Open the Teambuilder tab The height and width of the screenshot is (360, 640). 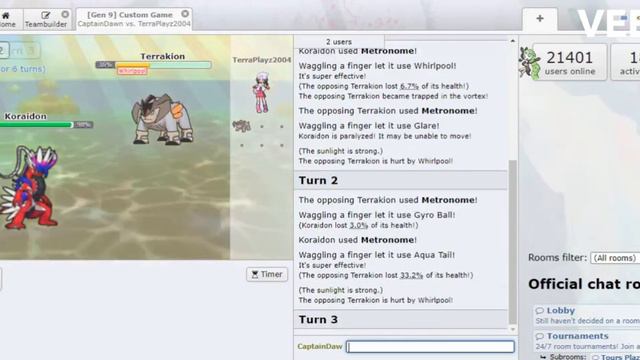click(46, 19)
